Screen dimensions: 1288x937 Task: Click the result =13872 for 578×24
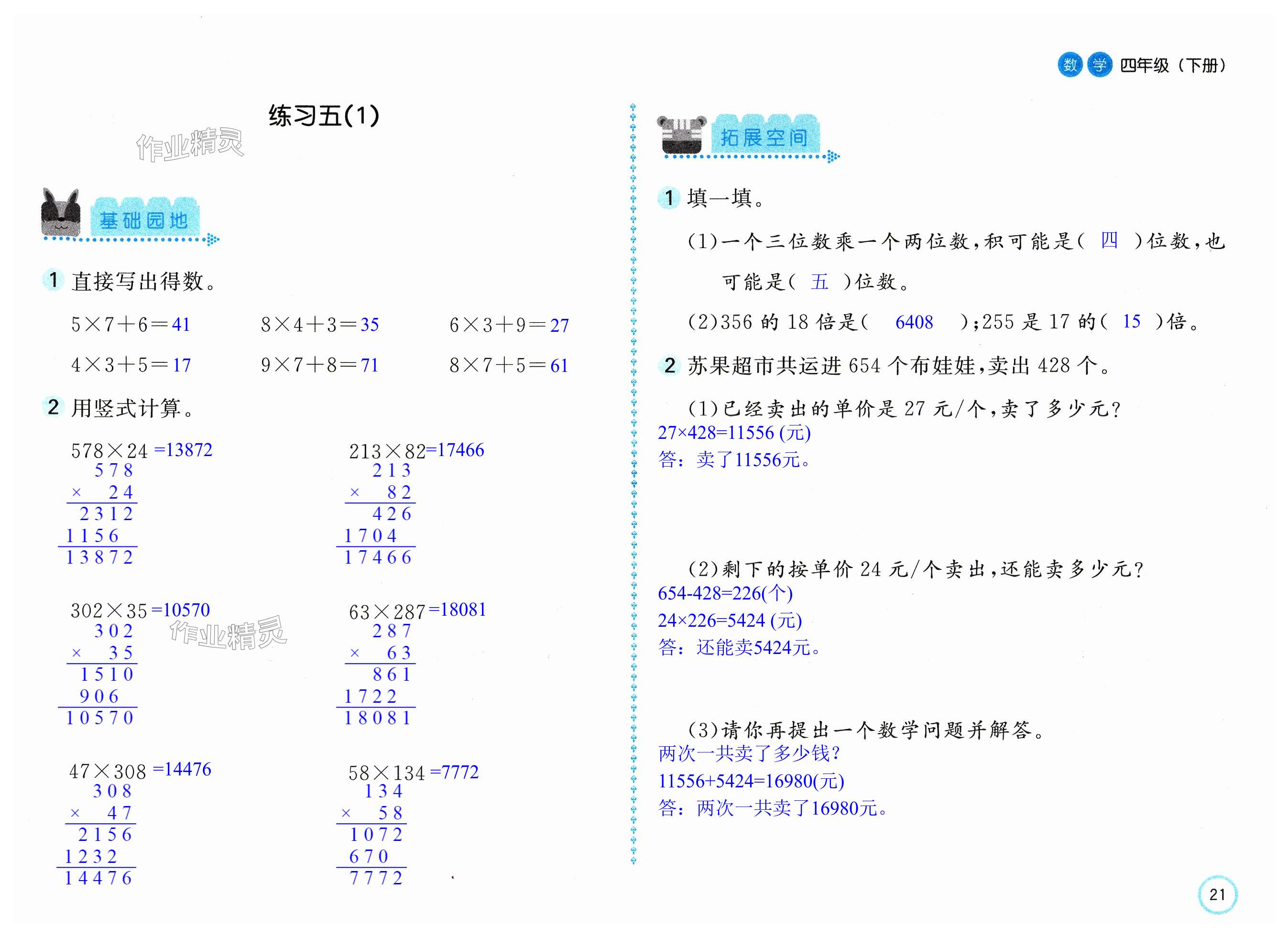[x=183, y=450]
